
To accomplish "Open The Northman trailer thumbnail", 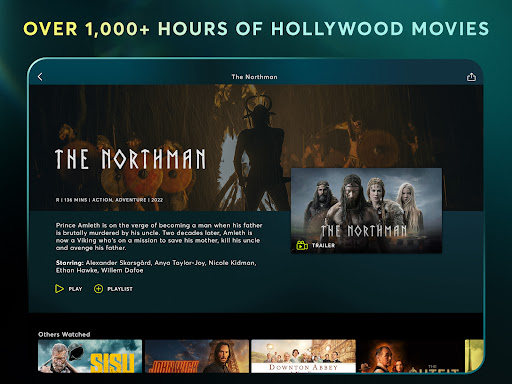I will [x=366, y=210].
